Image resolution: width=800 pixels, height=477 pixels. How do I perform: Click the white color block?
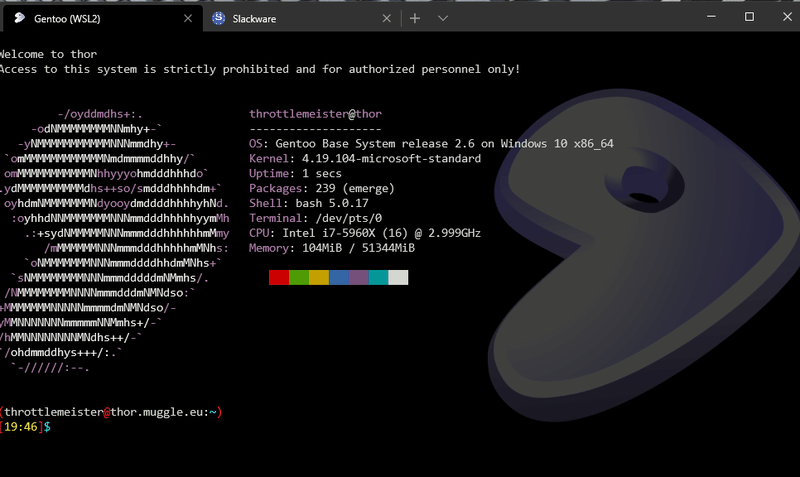point(398,278)
